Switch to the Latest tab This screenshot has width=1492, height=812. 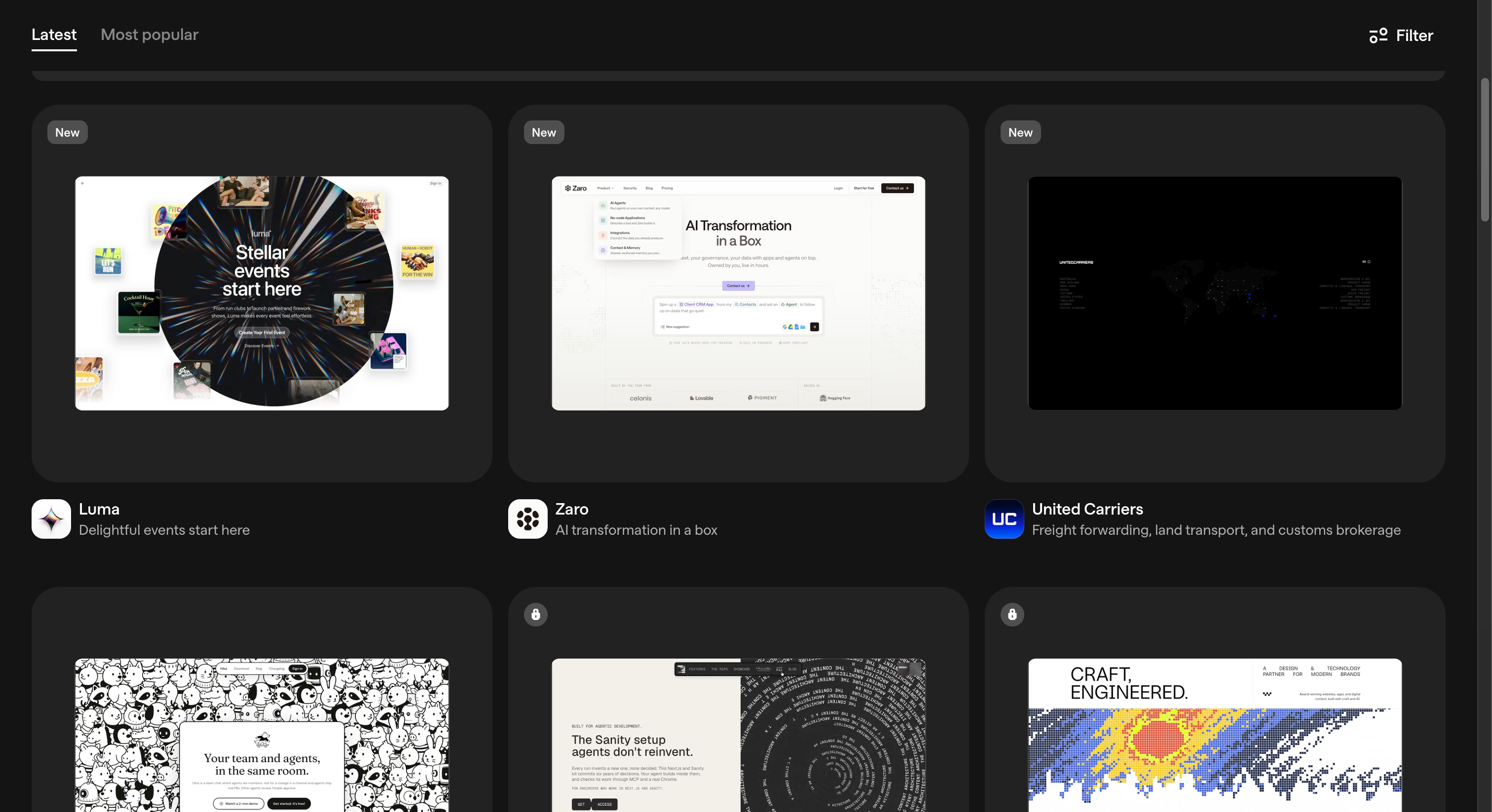(54, 35)
